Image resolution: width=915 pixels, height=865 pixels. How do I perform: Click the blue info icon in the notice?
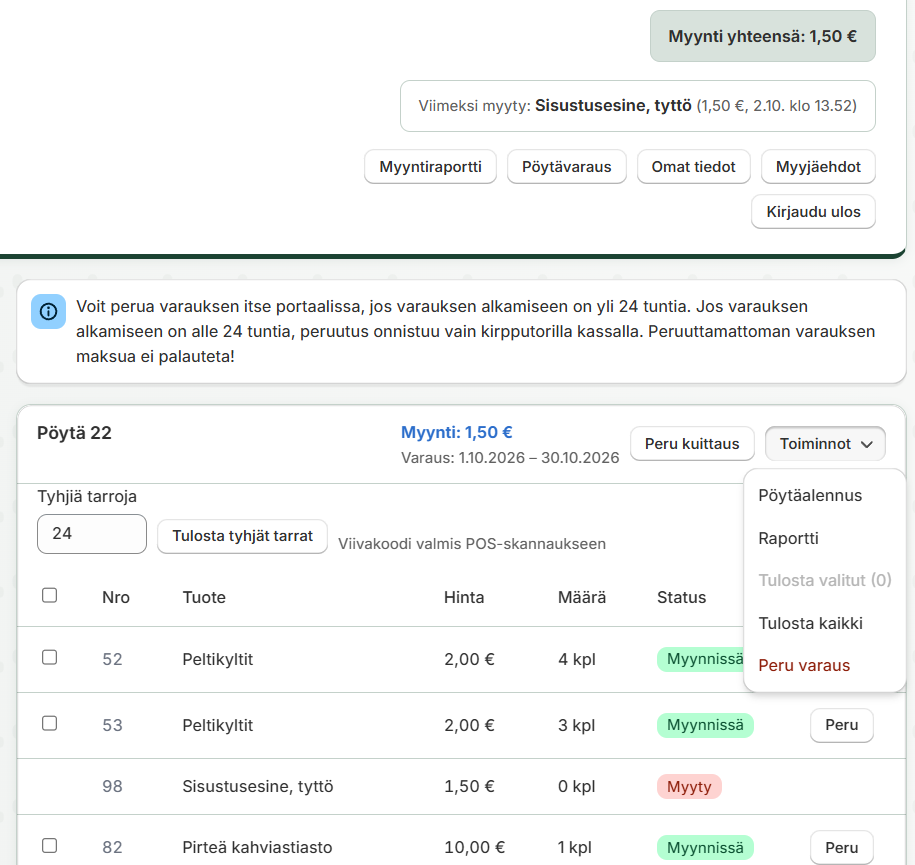48,312
